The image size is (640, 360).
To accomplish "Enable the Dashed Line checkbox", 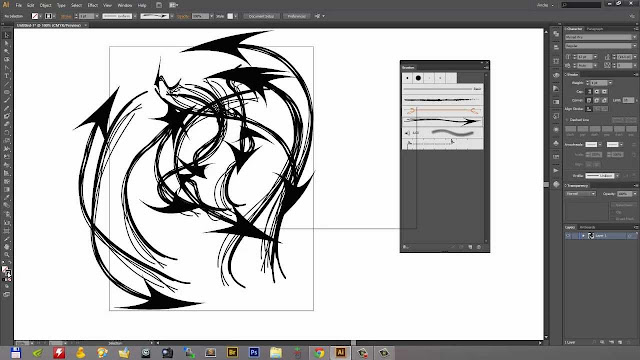I will [x=567, y=120].
